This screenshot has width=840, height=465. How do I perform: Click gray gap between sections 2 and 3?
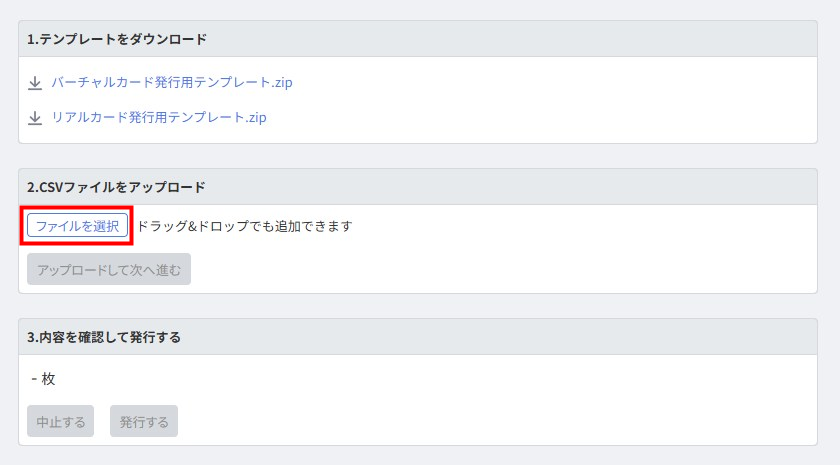(x=418, y=306)
